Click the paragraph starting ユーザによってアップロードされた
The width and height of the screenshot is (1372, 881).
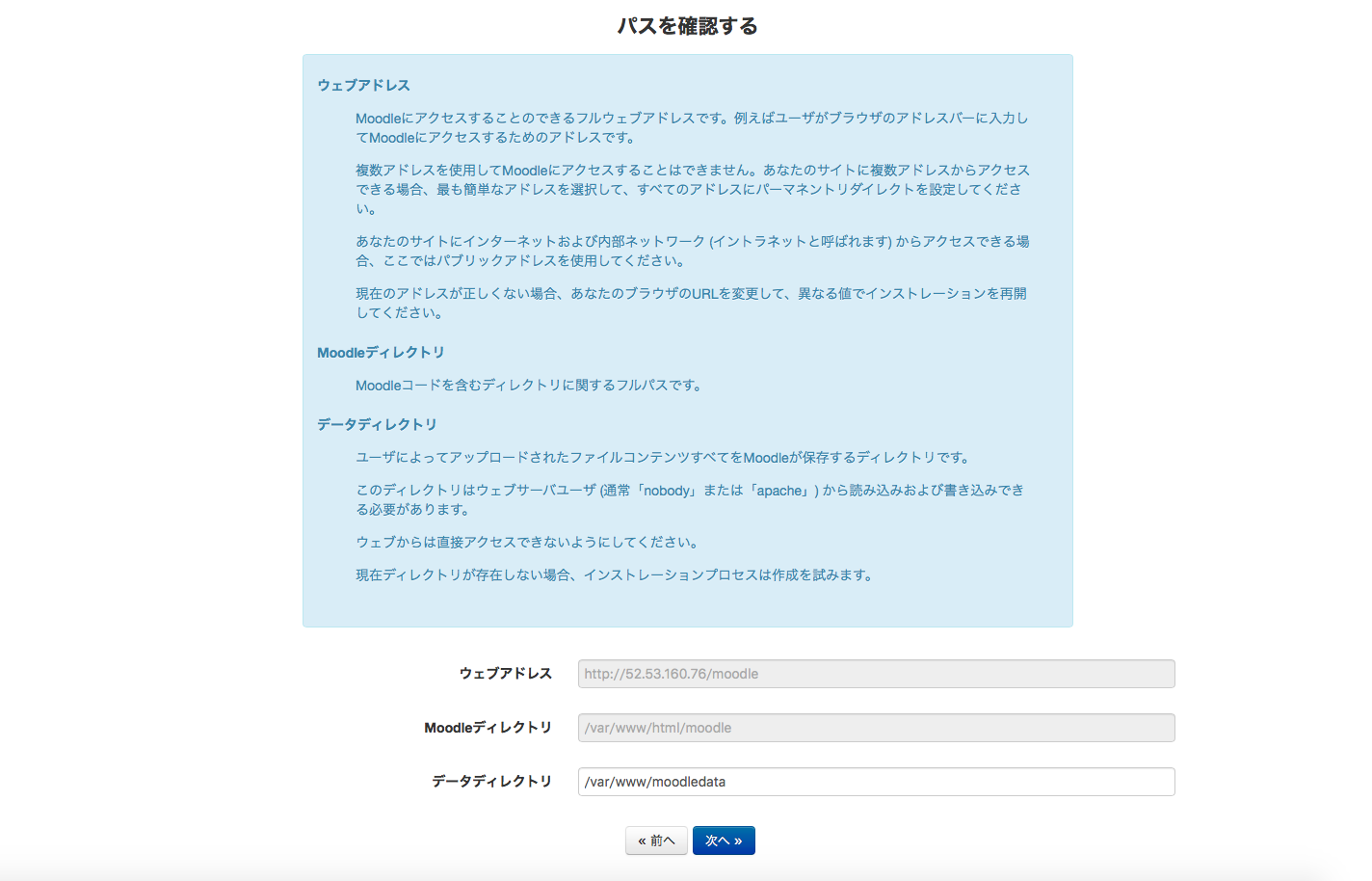tap(664, 458)
